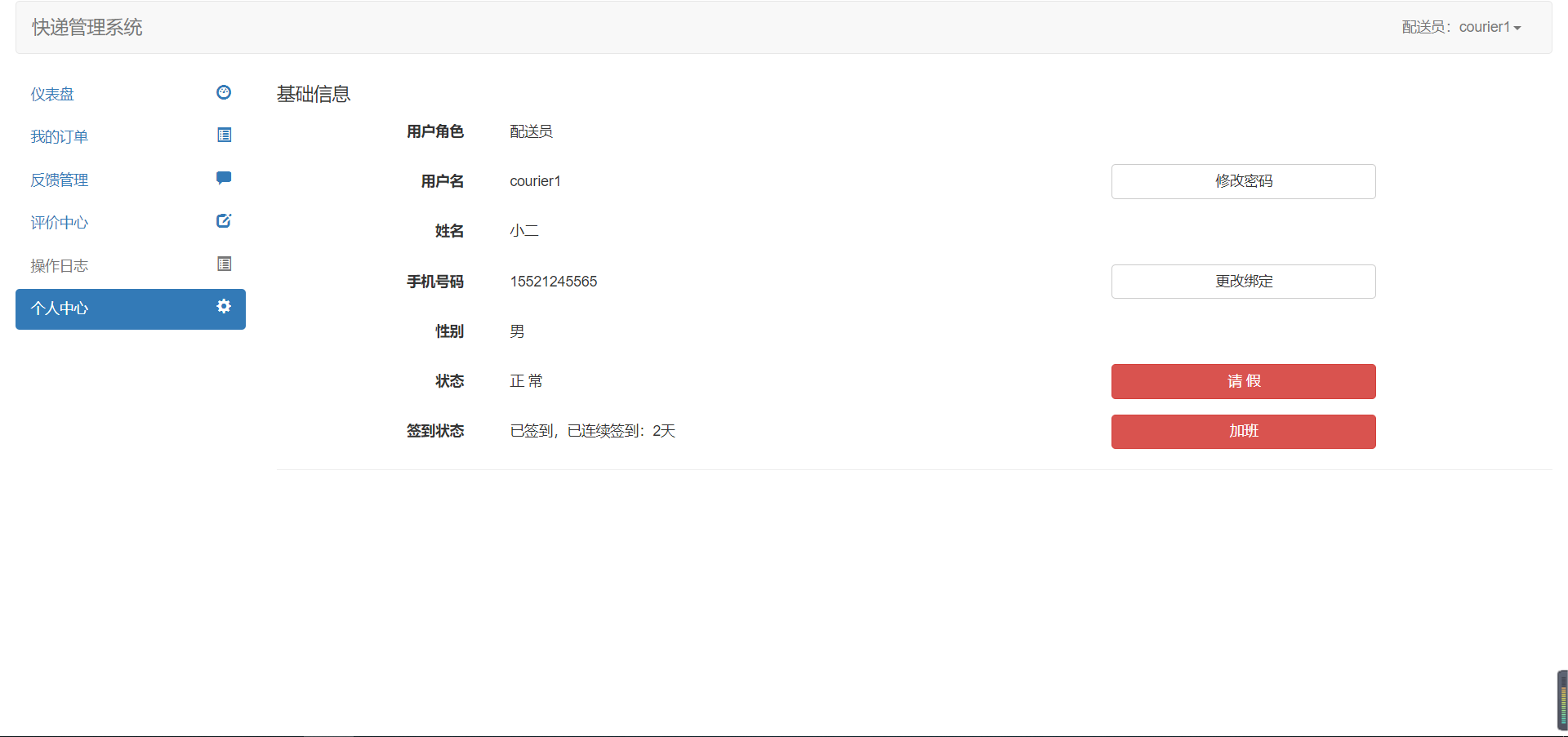This screenshot has width=1568, height=737.
Task: Open 反馈管理 from the sidebar
Action: click(x=131, y=180)
